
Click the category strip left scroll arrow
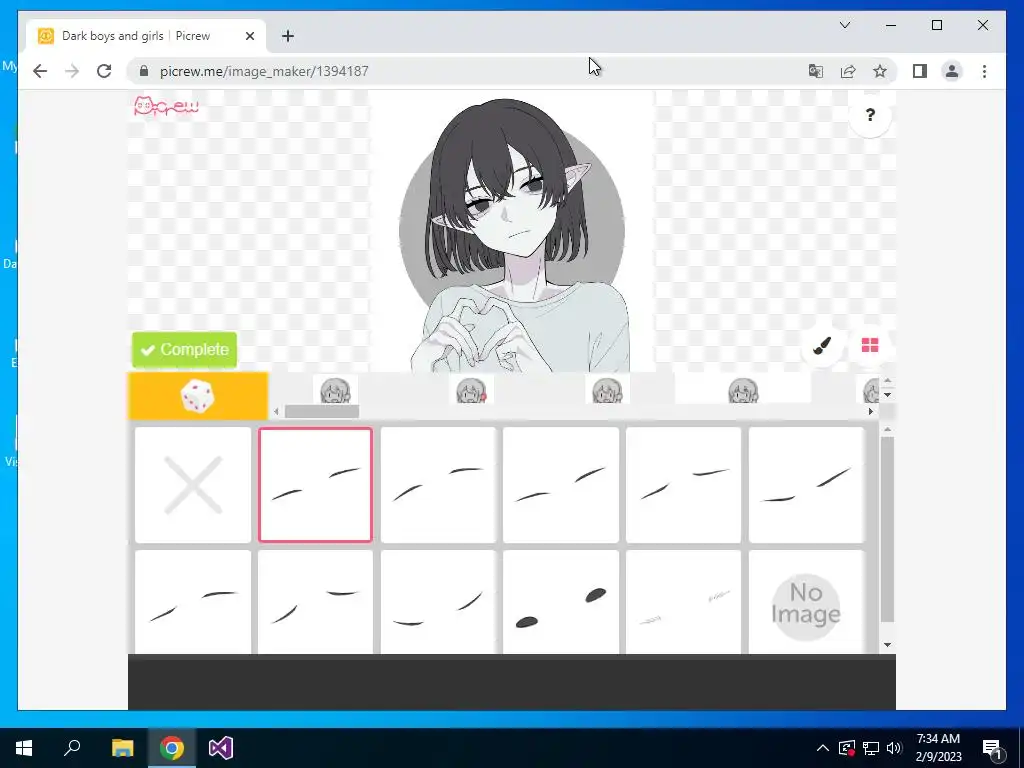click(x=276, y=411)
